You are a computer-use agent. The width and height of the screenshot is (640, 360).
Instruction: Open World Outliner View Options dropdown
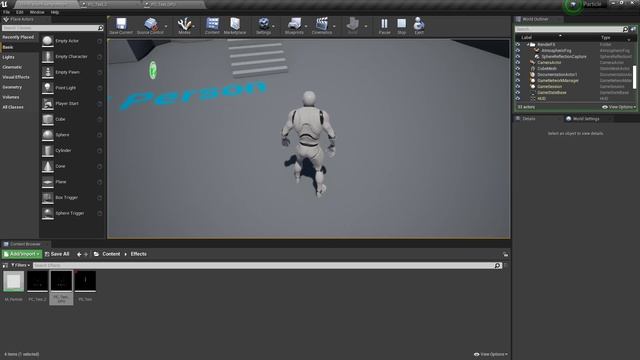pos(619,107)
